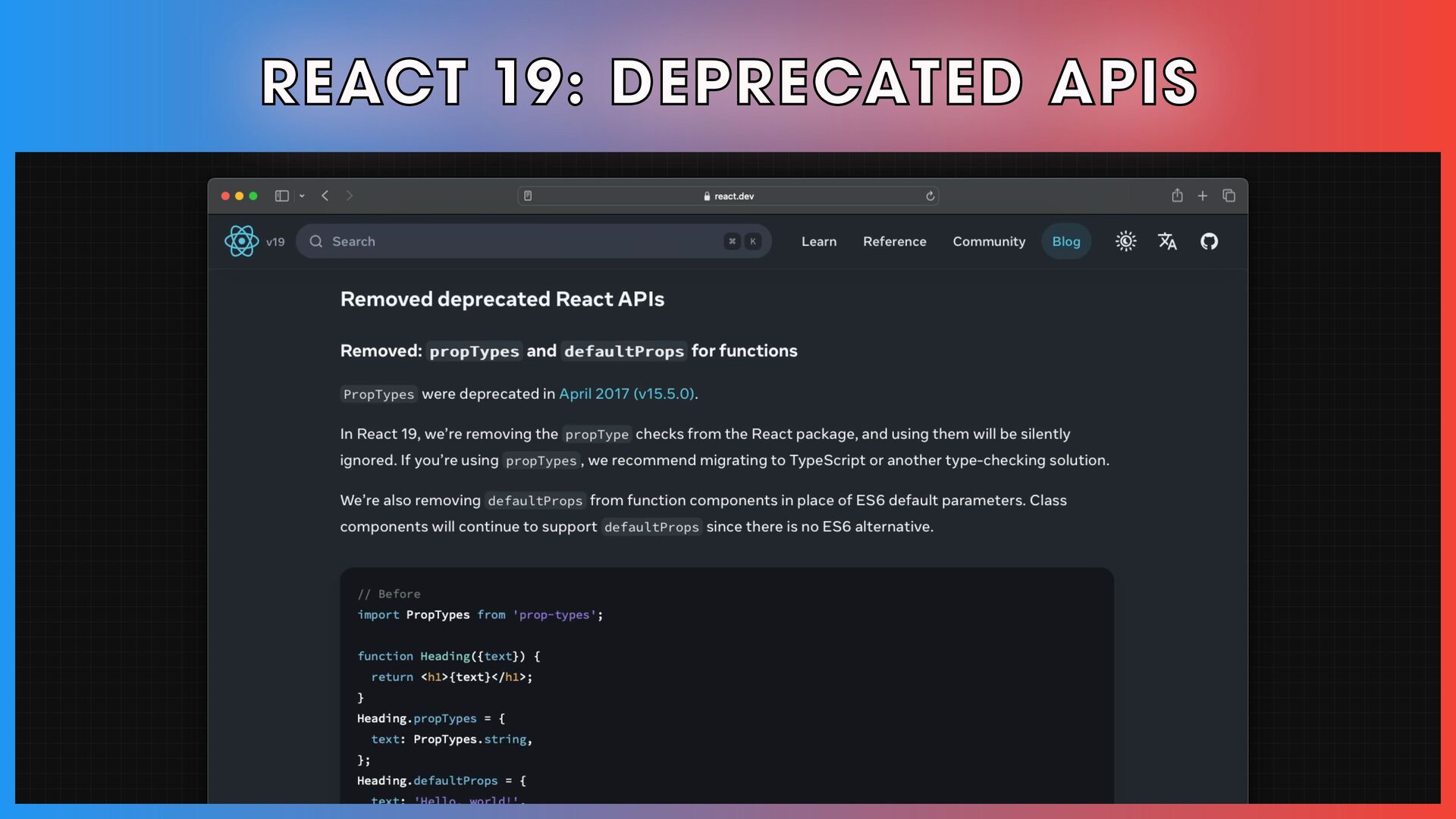The image size is (1456, 819).
Task: Show the tab overview icon
Action: [1229, 196]
